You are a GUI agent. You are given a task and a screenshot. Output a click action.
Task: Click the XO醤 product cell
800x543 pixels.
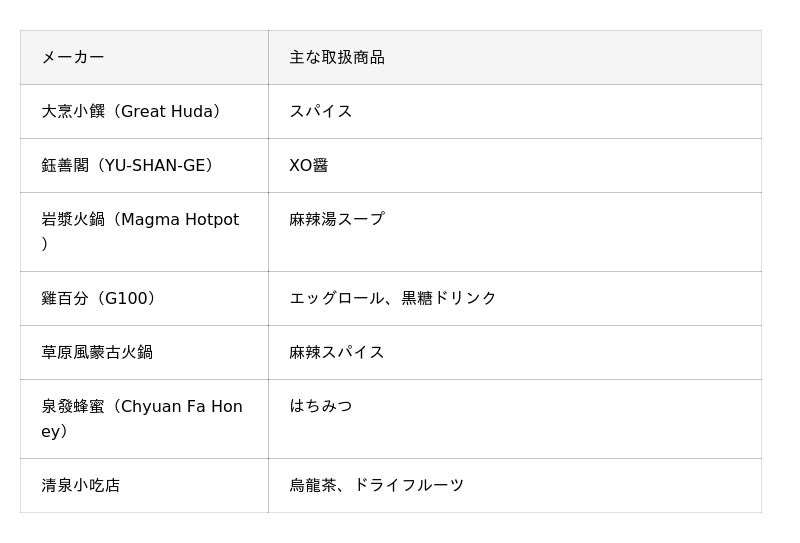tap(515, 165)
